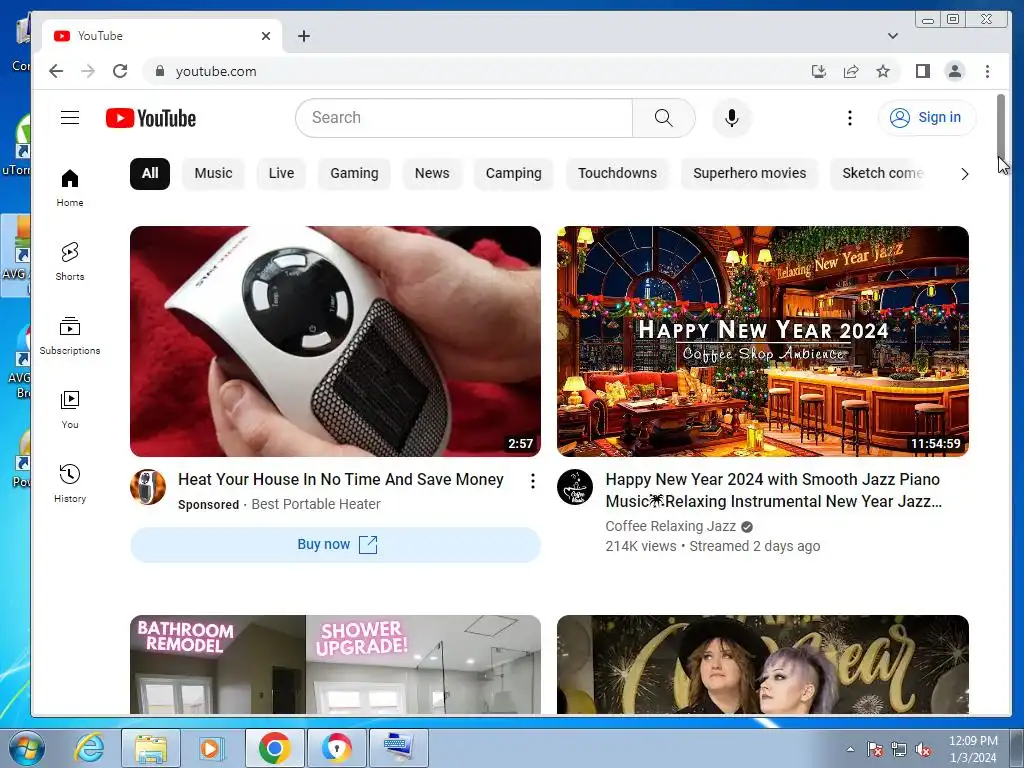
Task: Open the Chrome profile avatar
Action: (x=955, y=71)
